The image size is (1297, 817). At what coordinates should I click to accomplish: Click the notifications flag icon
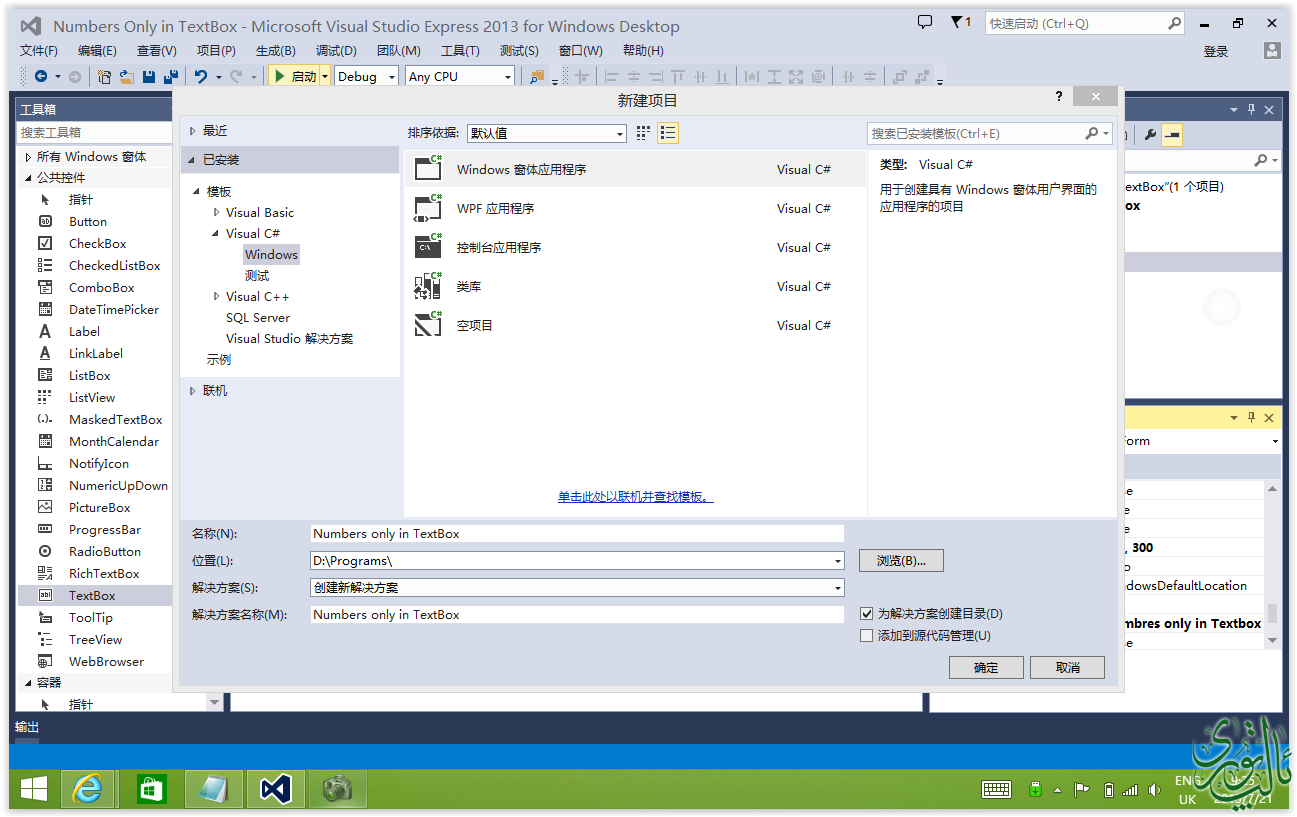(956, 22)
